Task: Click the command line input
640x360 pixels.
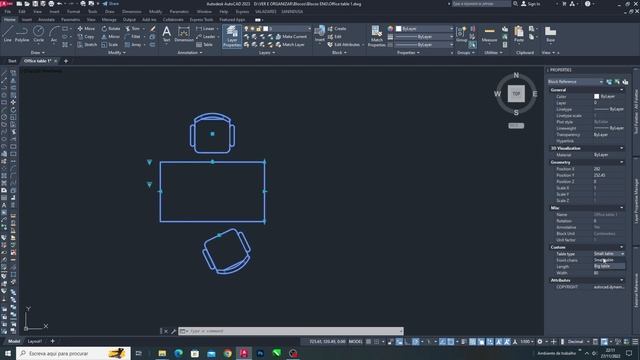Action: pos(291,331)
